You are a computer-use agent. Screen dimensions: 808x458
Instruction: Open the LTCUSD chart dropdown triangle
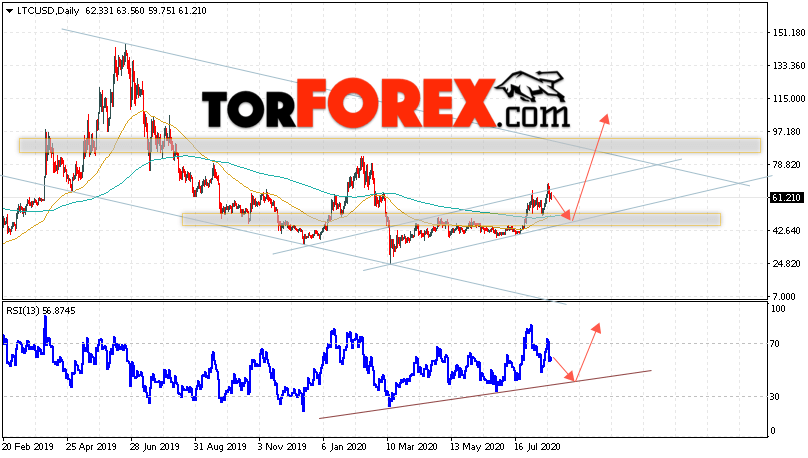click(9, 11)
